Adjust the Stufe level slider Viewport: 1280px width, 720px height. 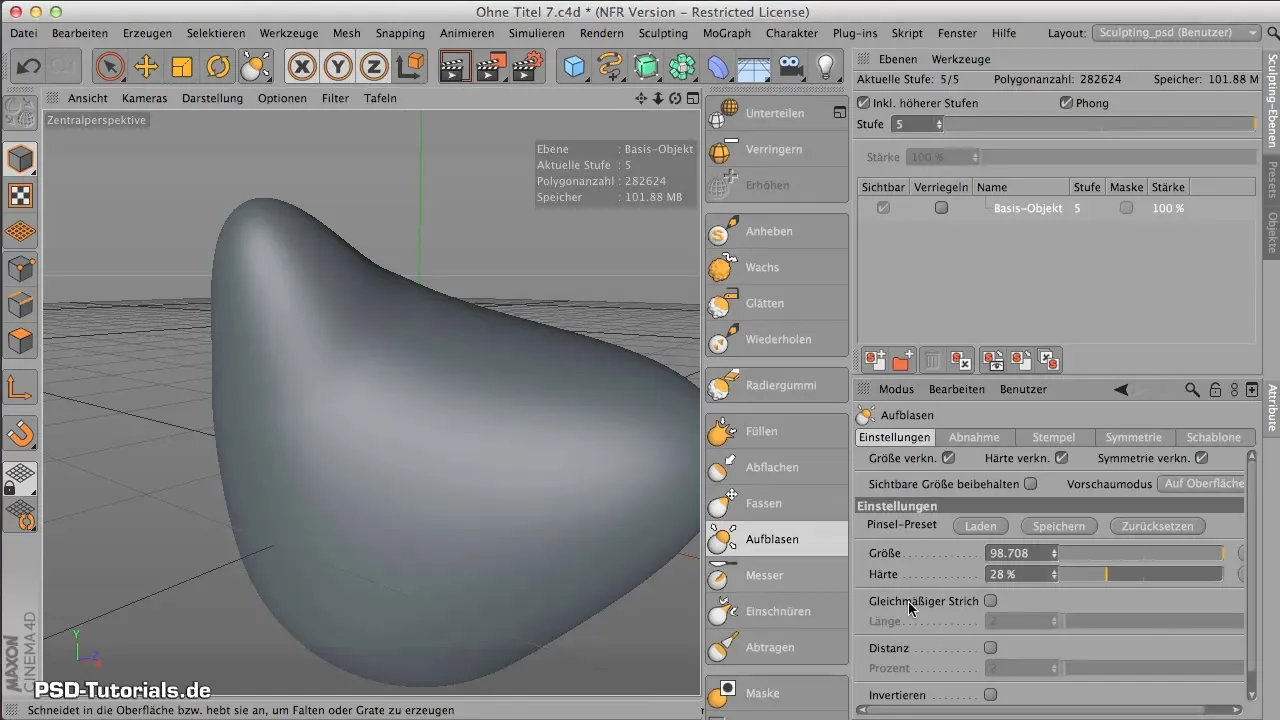(1100, 124)
